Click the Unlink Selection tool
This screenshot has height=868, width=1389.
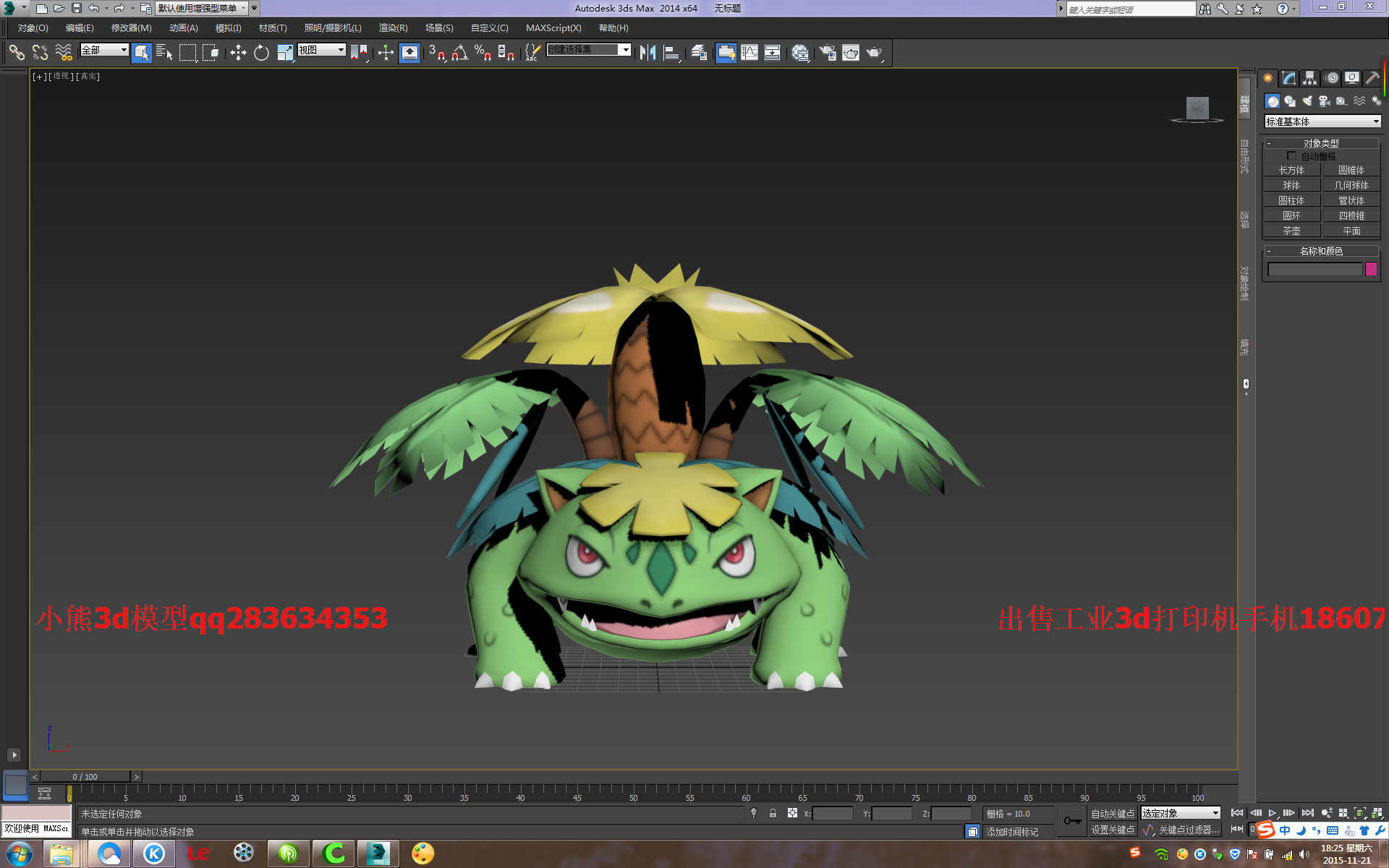tap(40, 52)
